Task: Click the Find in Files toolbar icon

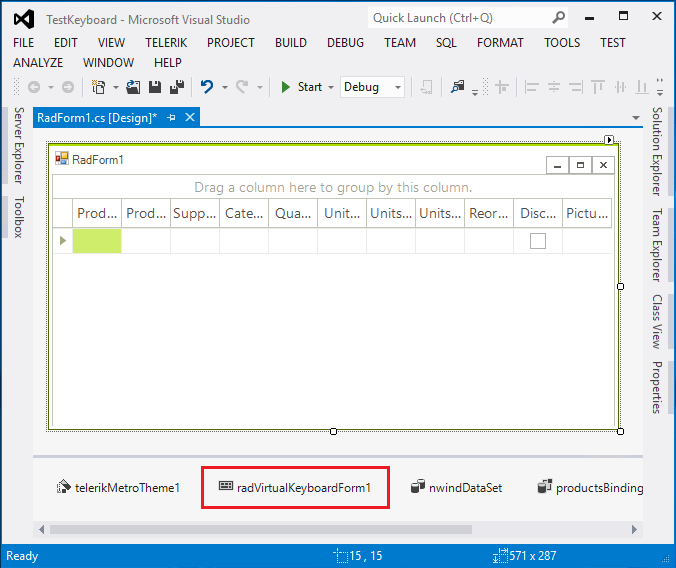Action: click(458, 87)
